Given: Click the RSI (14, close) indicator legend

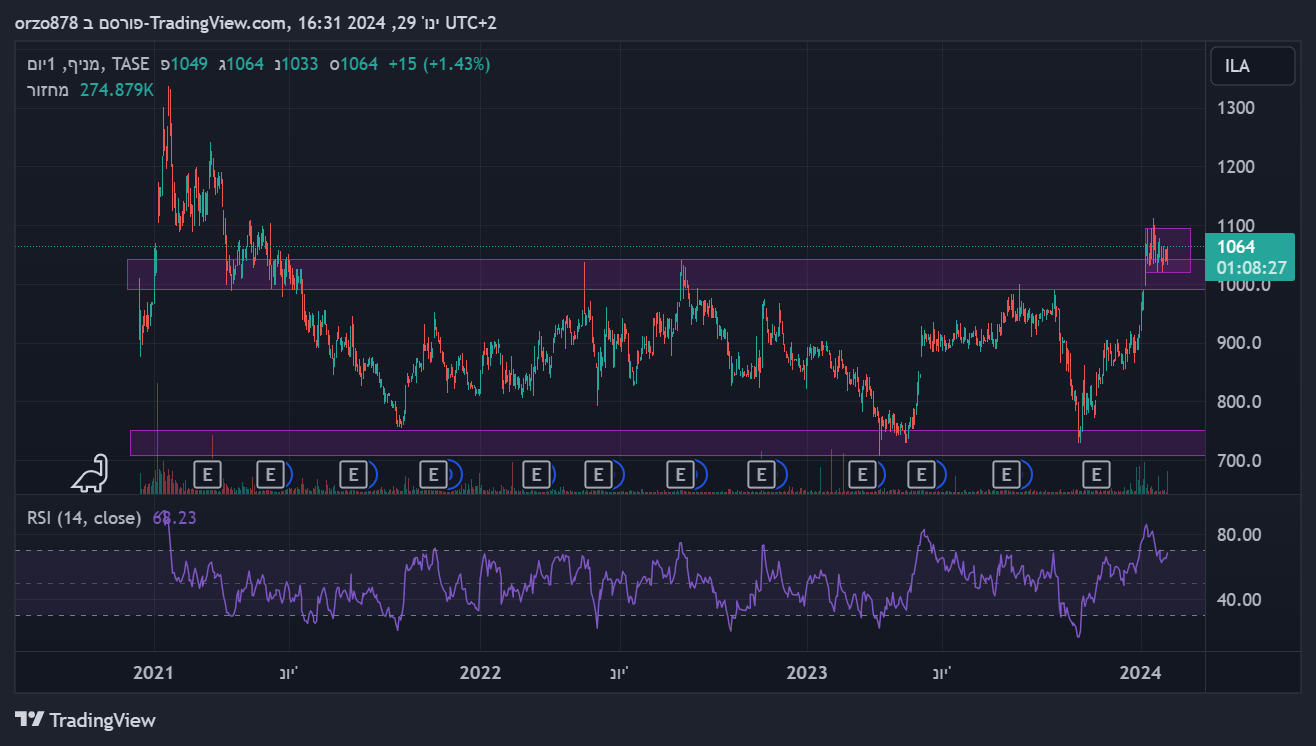Looking at the screenshot, I should (x=84, y=518).
